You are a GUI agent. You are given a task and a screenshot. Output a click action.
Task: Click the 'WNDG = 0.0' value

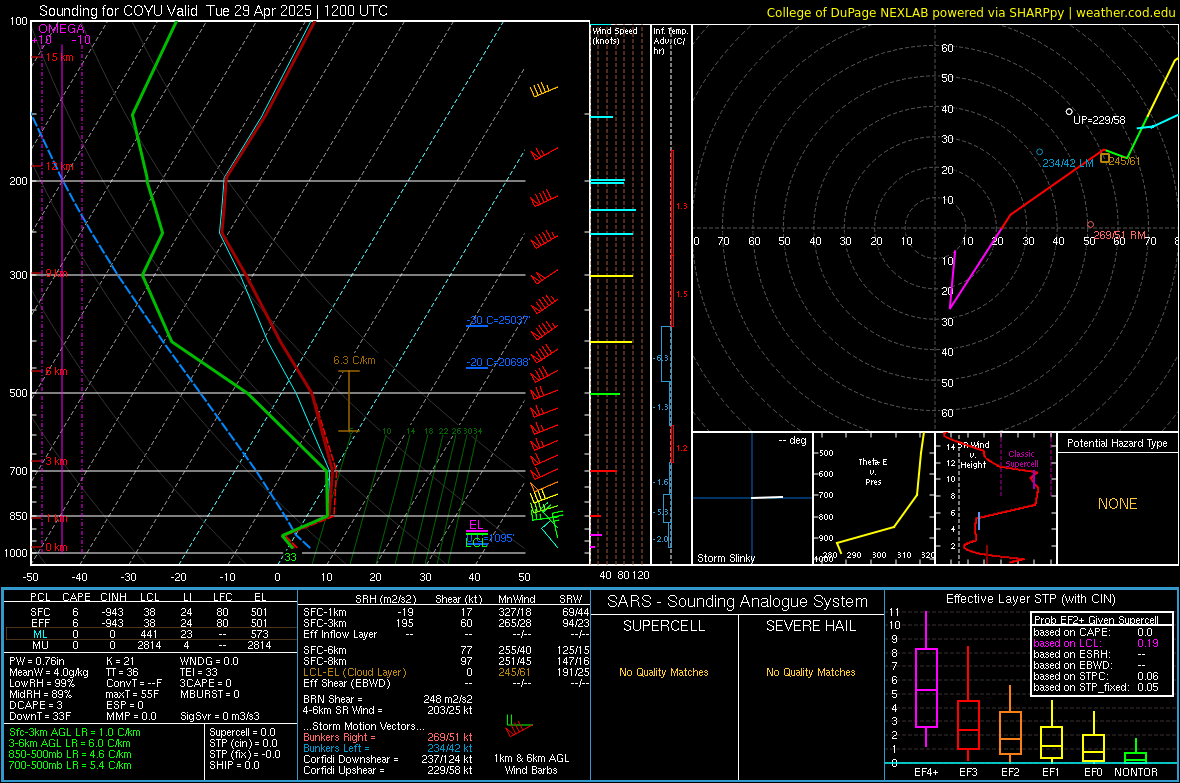coord(209,661)
